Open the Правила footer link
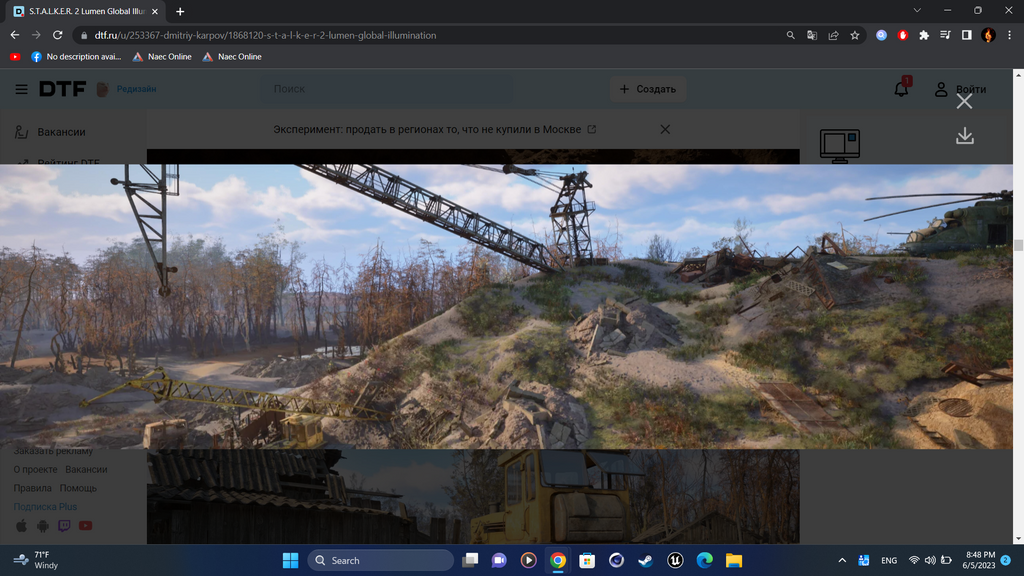 (33, 488)
